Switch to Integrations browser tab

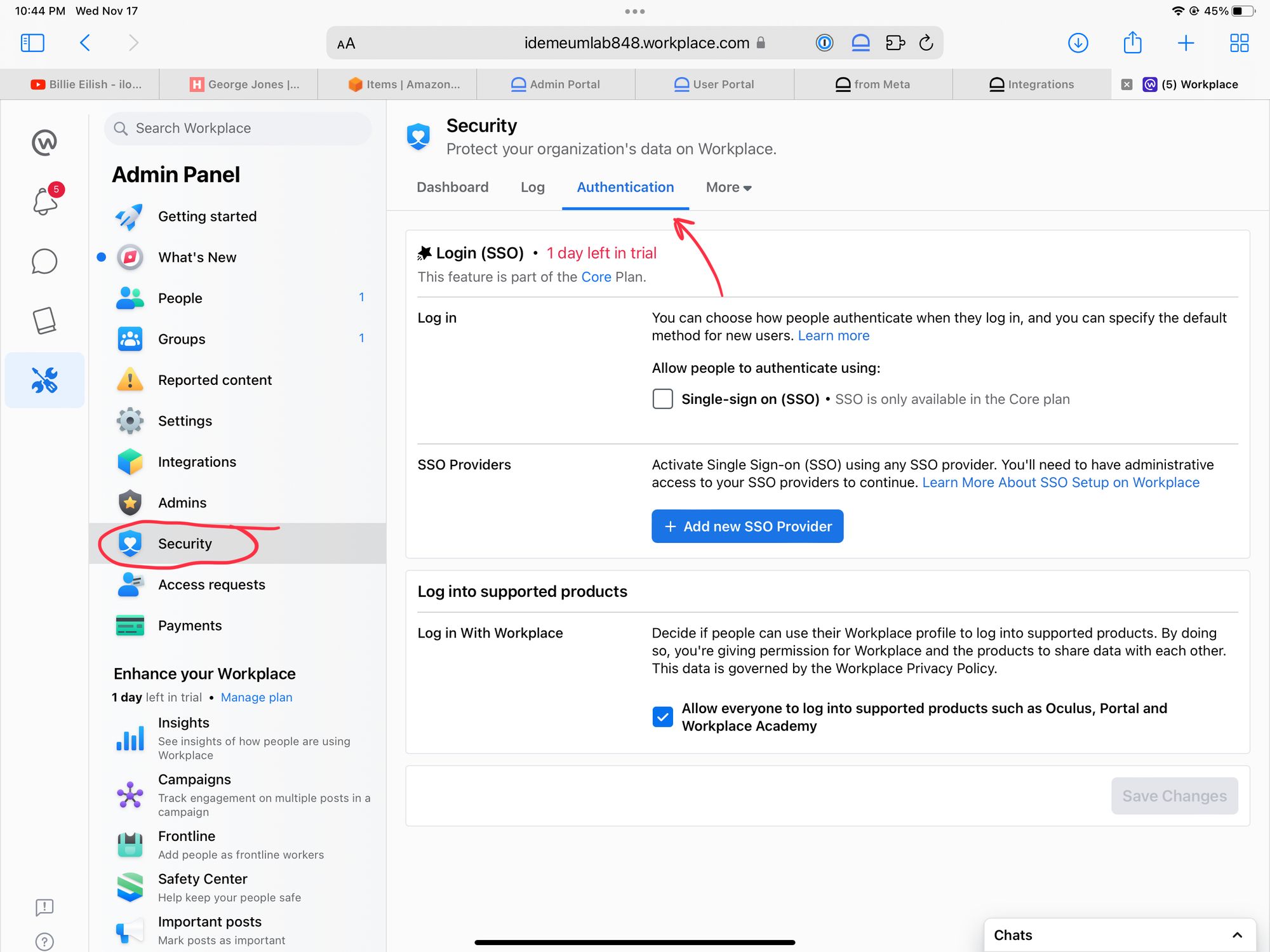click(x=1032, y=84)
